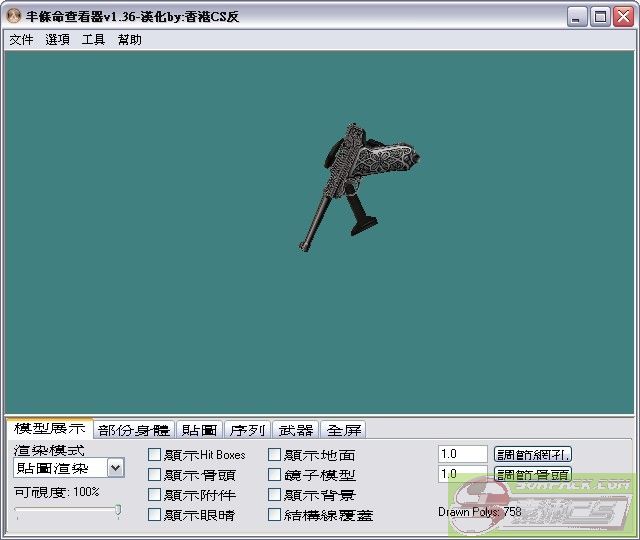Click the 可視度 transparency slider

click(x=67, y=511)
